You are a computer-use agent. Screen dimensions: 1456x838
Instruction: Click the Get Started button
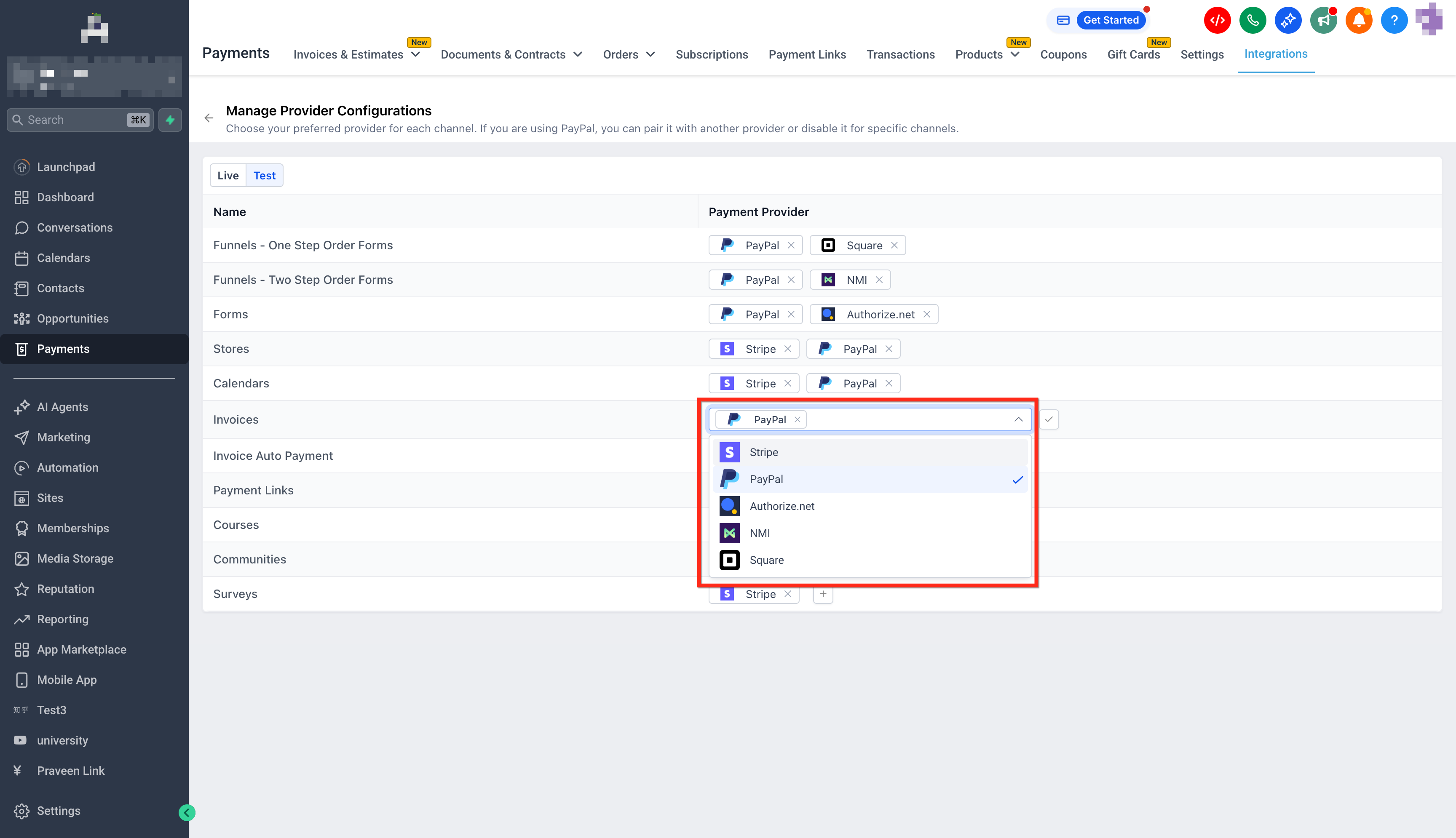tap(1111, 20)
